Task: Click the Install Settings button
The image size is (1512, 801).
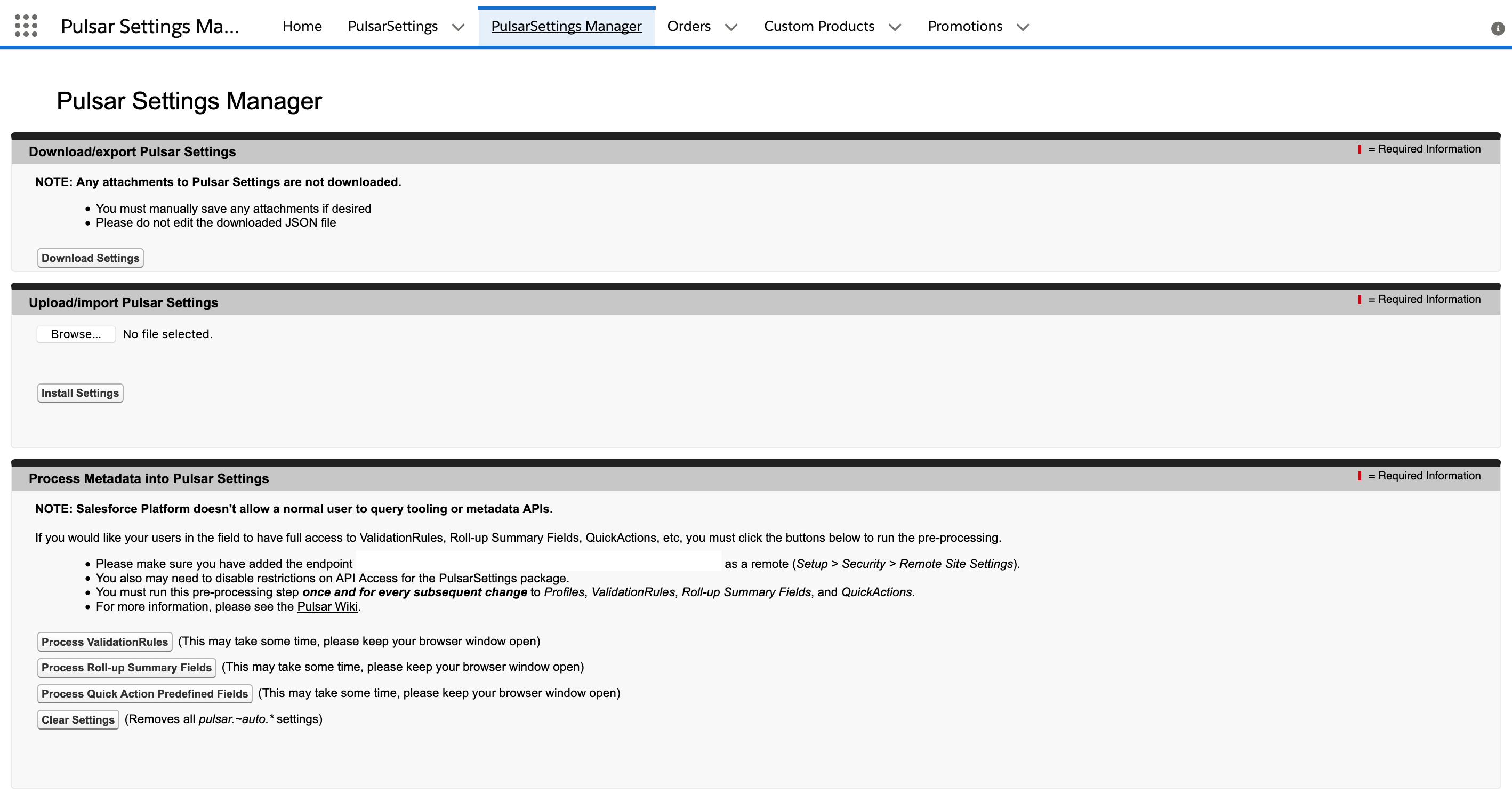Action: pyautogui.click(x=80, y=393)
